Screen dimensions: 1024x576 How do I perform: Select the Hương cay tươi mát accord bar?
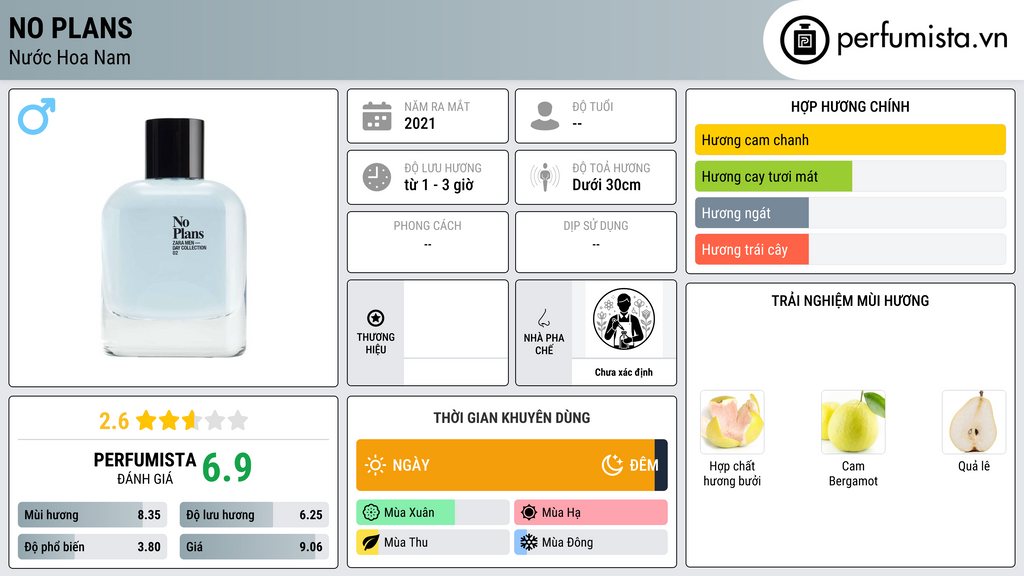pyautogui.click(x=850, y=176)
